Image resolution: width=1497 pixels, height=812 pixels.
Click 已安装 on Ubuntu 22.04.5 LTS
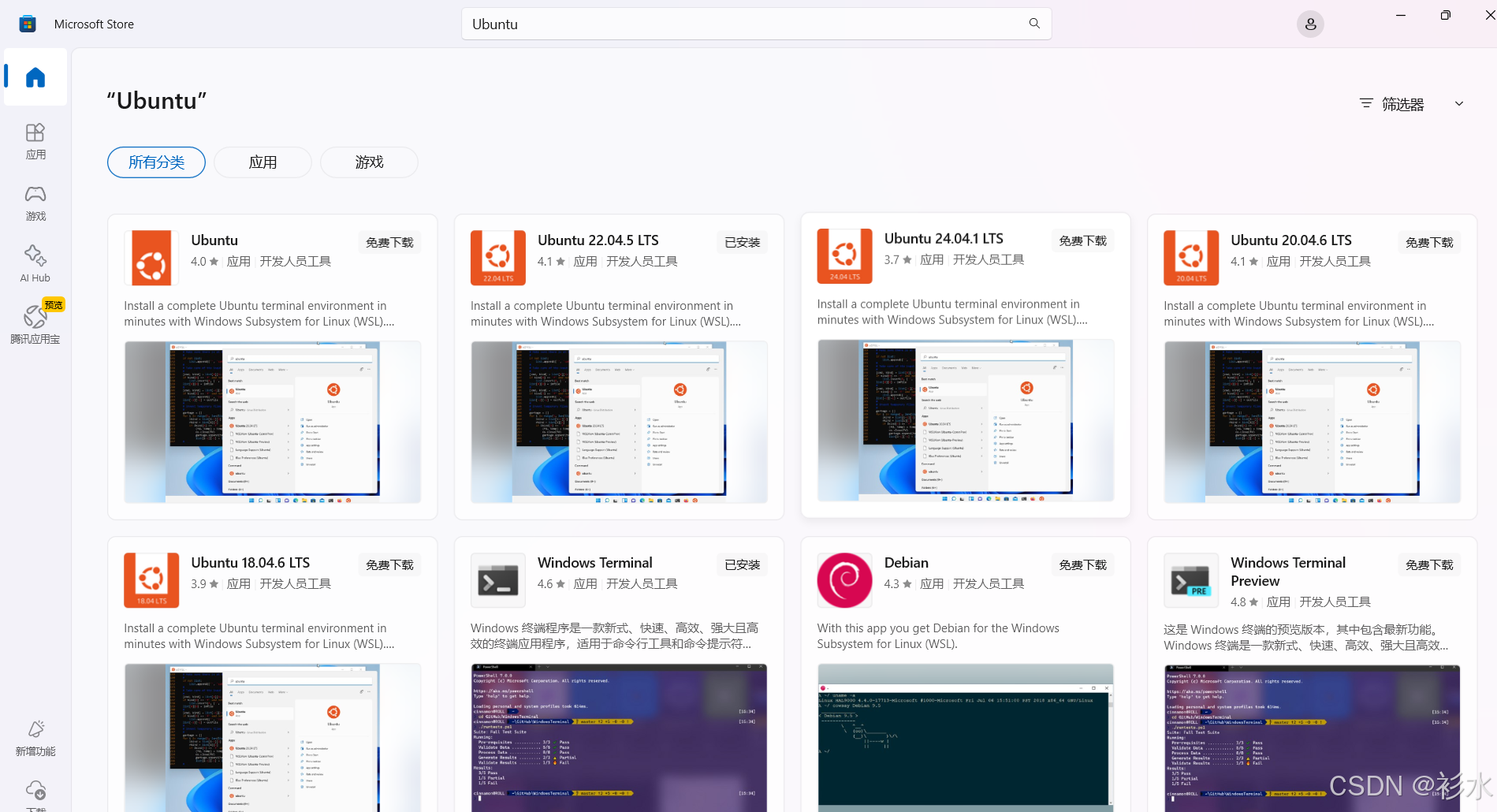point(742,243)
